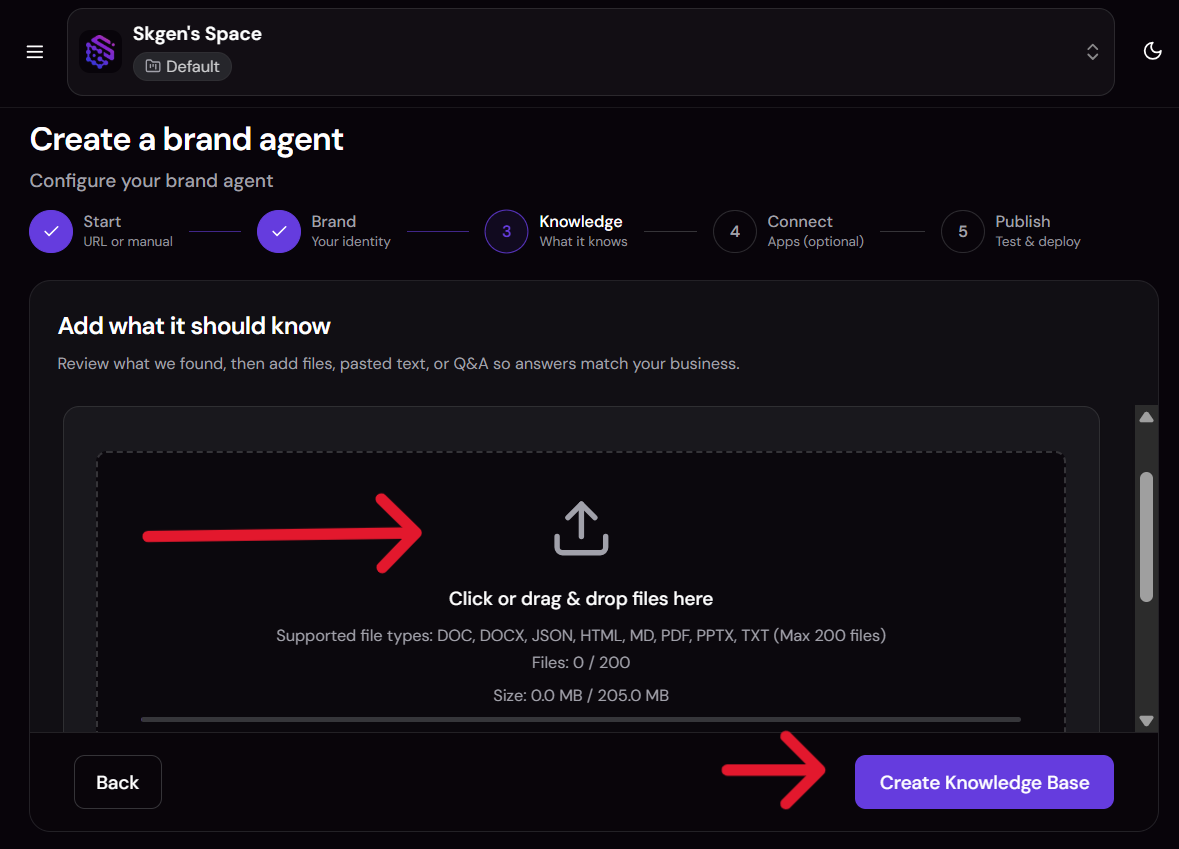Open the hamburger menu
This screenshot has height=849, width=1179.
(x=35, y=52)
